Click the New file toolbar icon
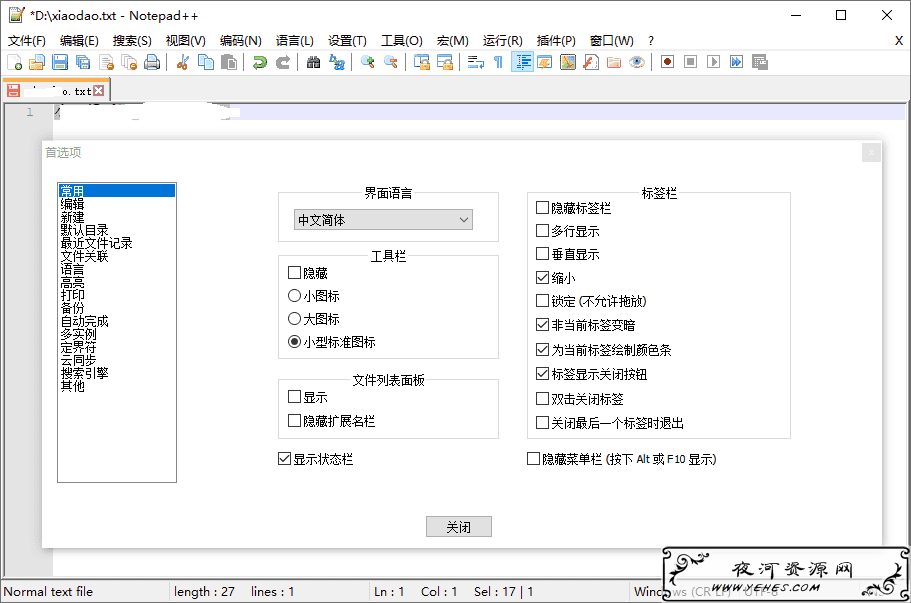Screen dimensions: 911x603 point(14,62)
